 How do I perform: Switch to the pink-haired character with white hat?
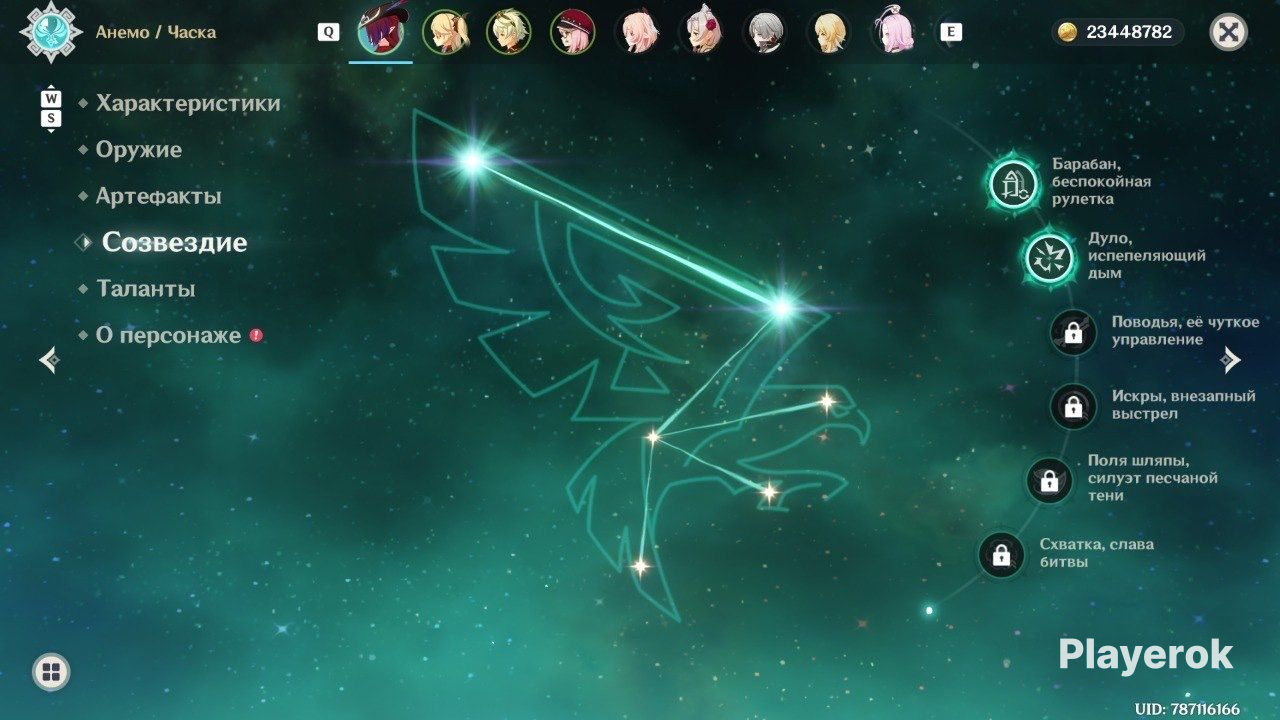(x=893, y=32)
